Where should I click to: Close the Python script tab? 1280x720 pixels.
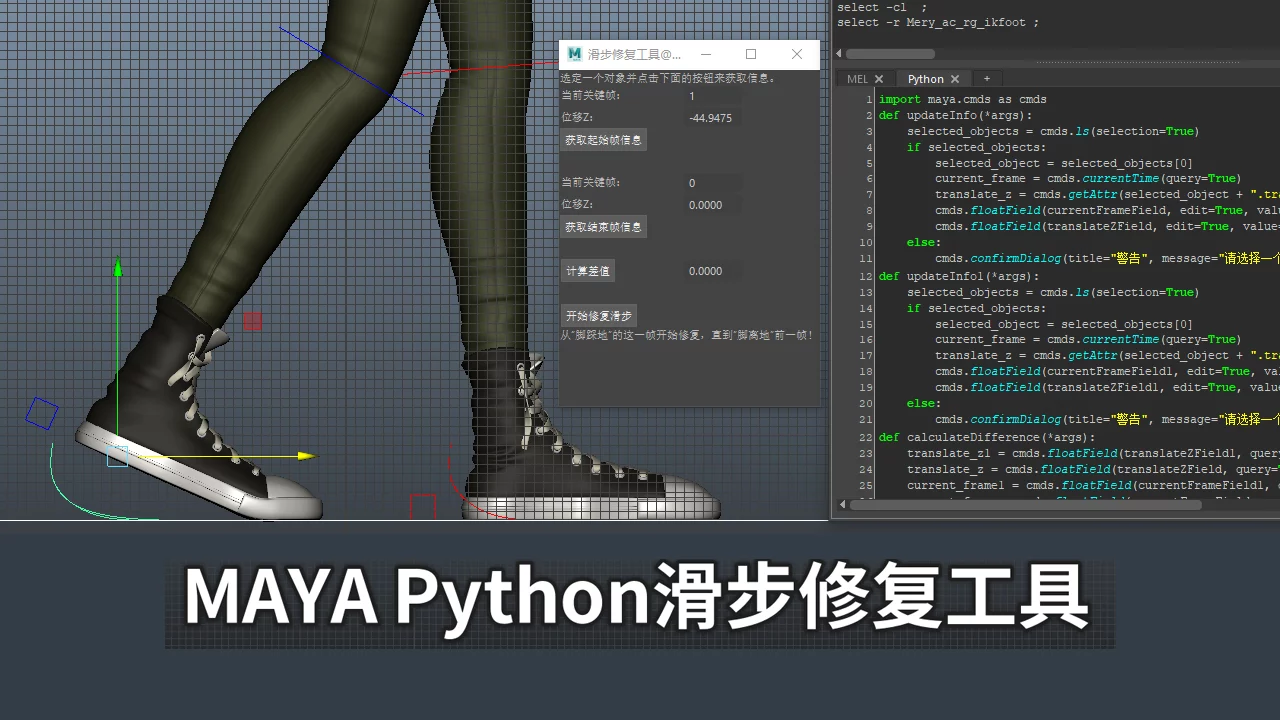[x=955, y=79]
